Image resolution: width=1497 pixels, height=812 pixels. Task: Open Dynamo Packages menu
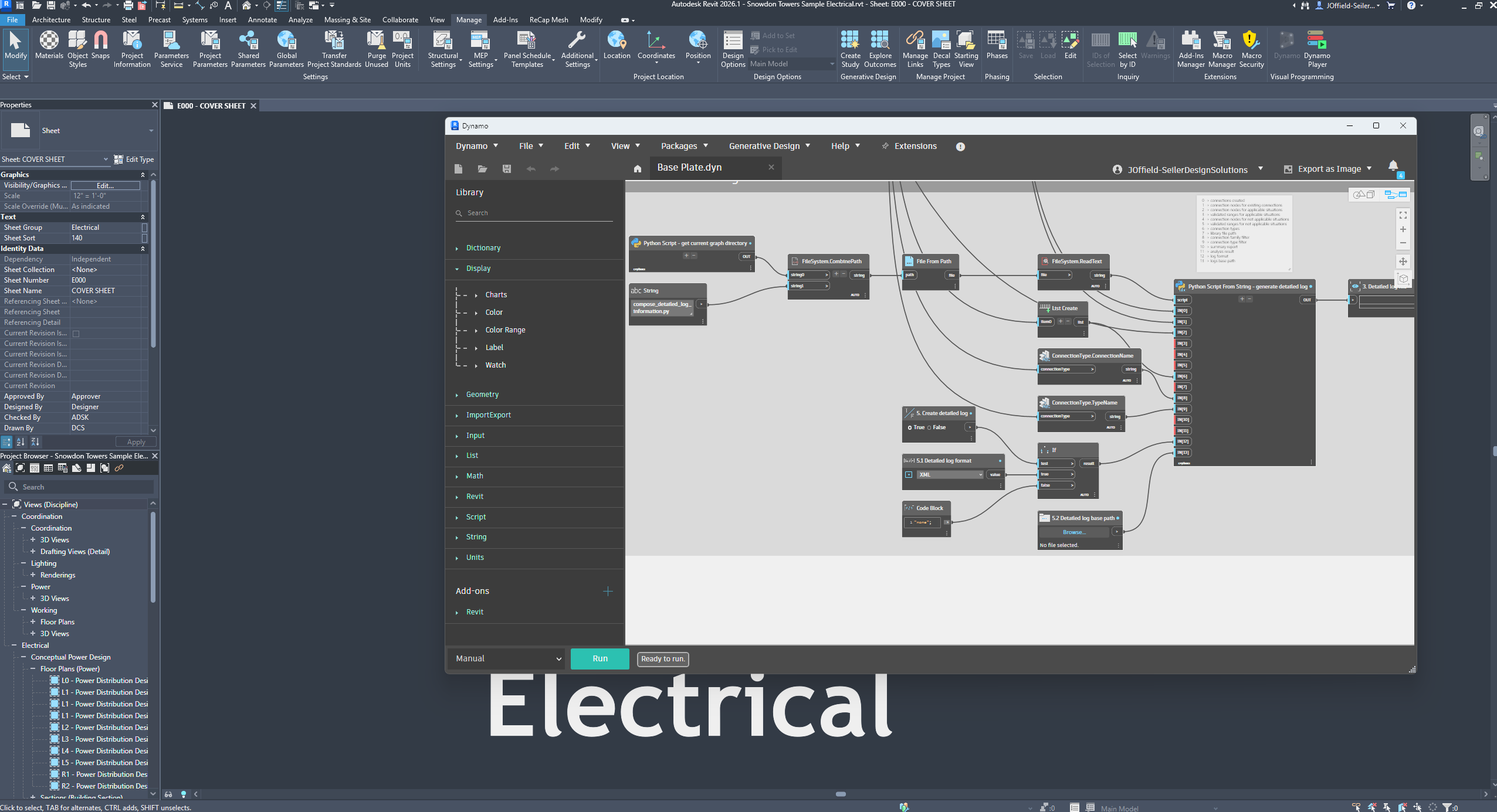(x=684, y=146)
